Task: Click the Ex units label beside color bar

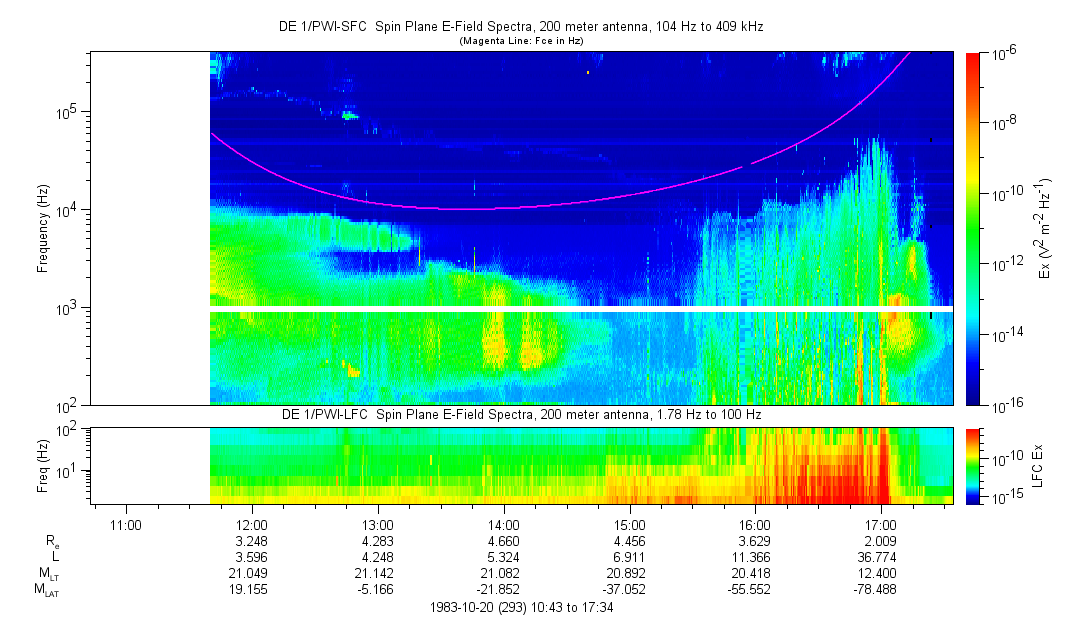Action: 1046,229
